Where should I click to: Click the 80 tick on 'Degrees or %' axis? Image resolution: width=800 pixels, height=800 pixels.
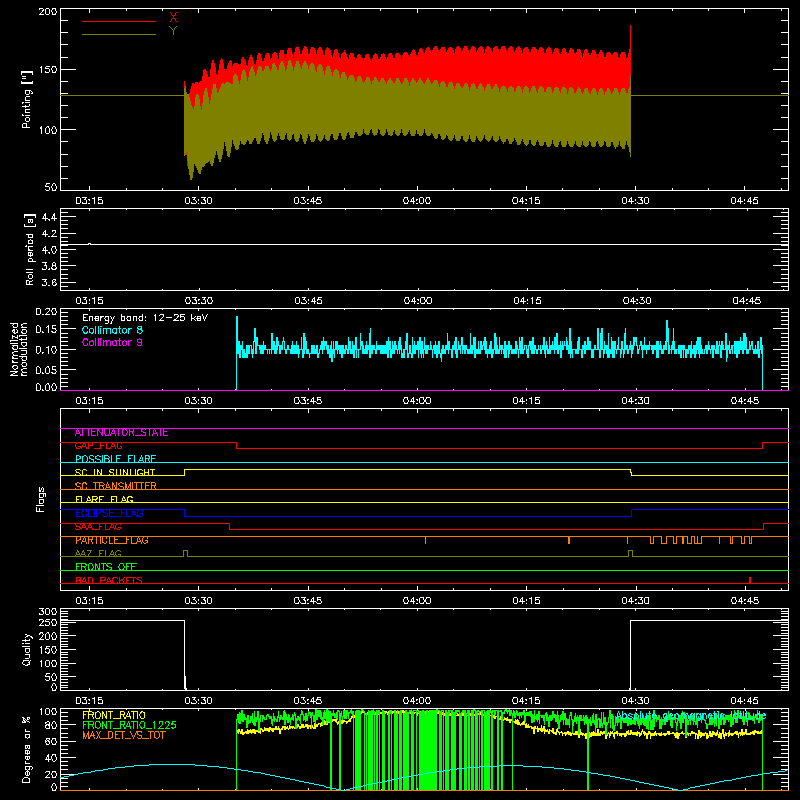point(51,725)
